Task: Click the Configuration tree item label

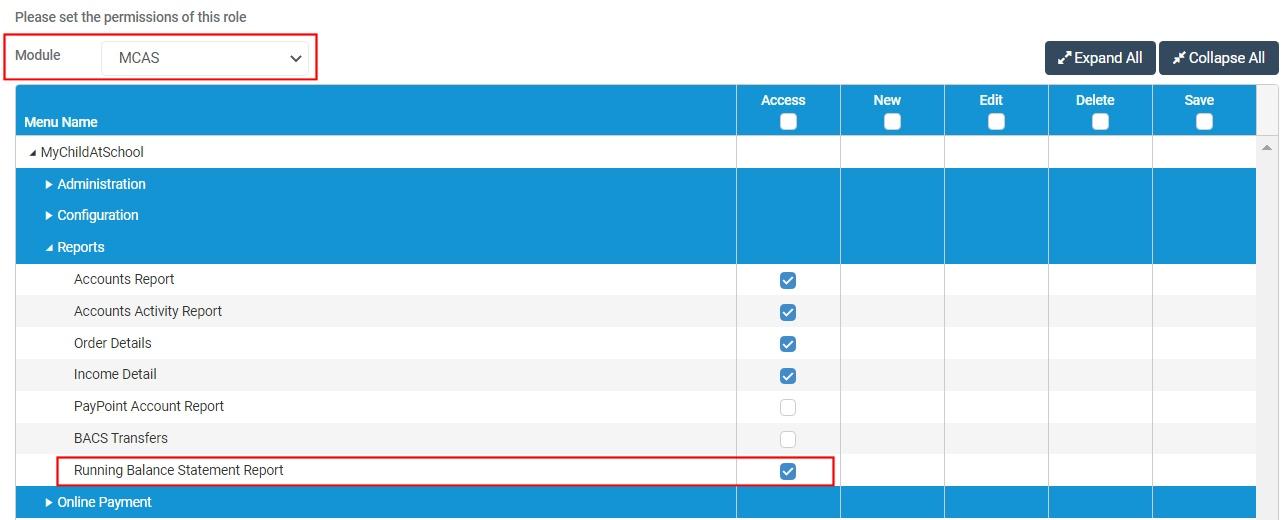Action: coord(98,215)
